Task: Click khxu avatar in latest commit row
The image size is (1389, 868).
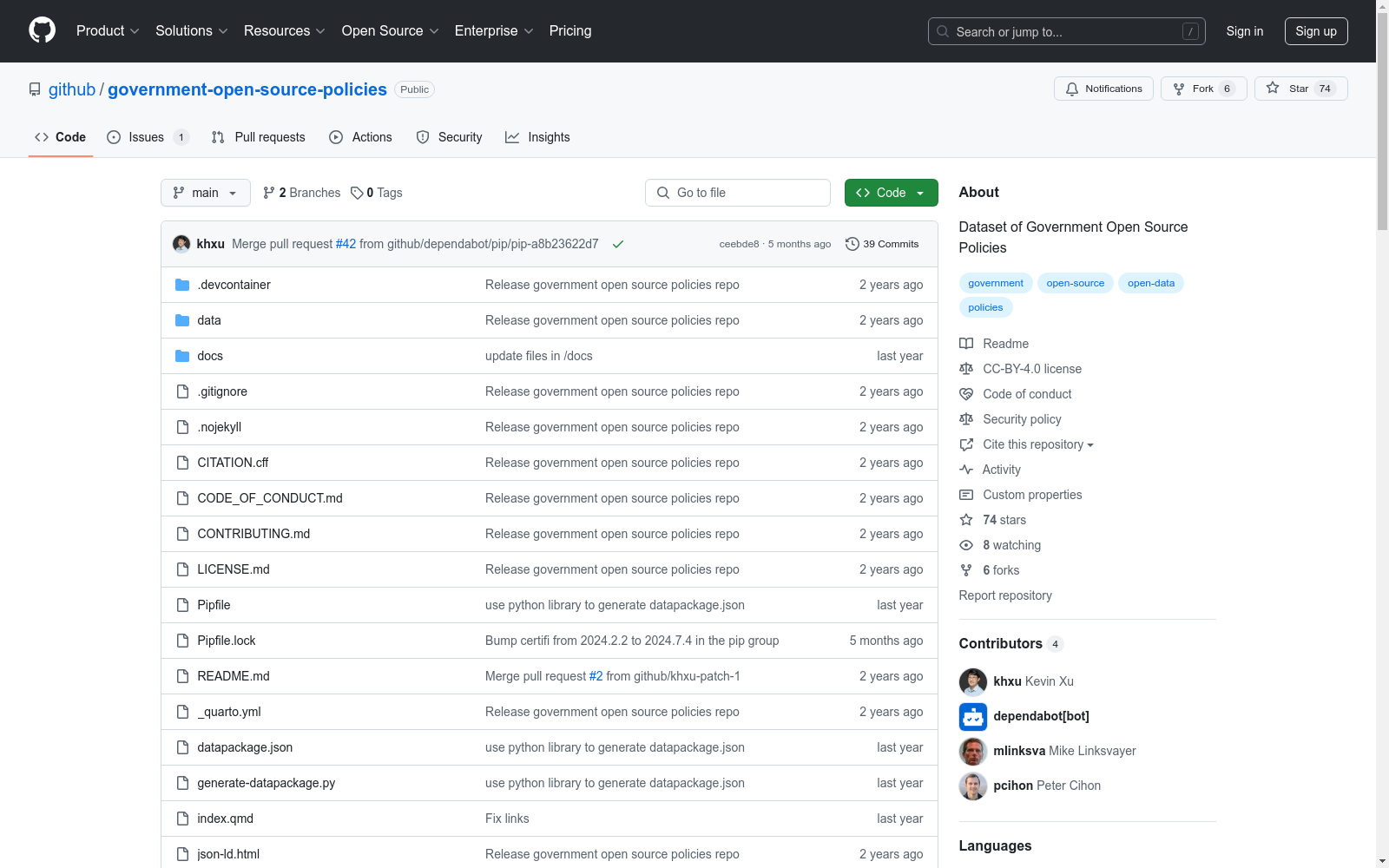Action: [181, 244]
